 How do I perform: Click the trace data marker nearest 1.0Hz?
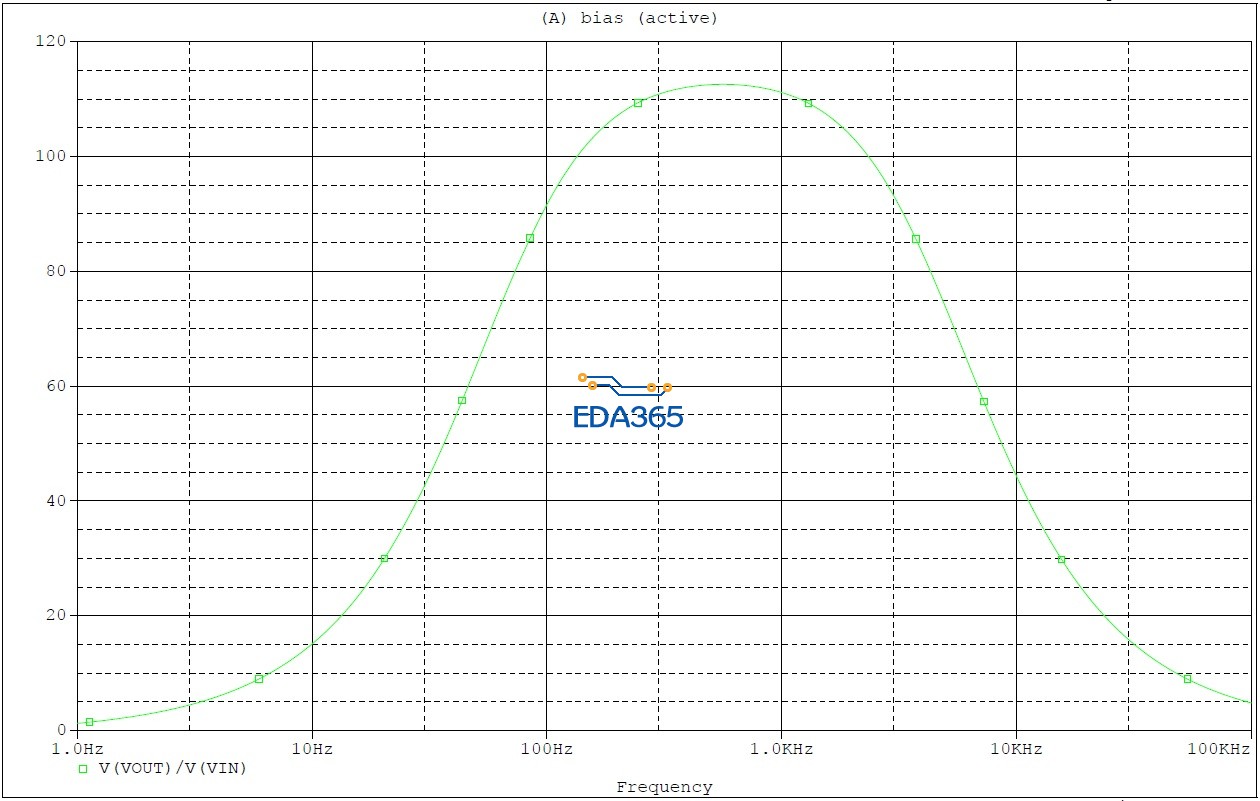click(89, 721)
